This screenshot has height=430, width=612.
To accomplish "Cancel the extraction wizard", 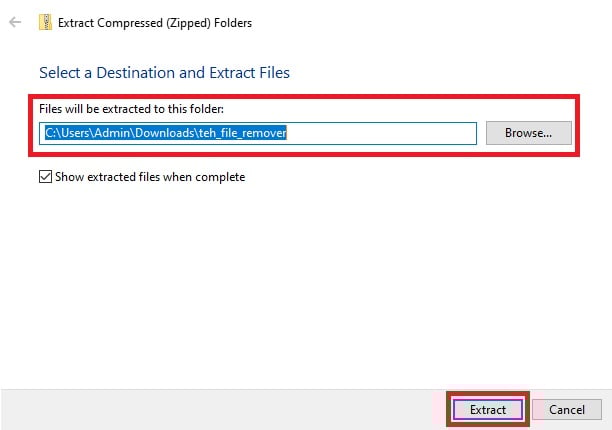I will coord(567,409).
